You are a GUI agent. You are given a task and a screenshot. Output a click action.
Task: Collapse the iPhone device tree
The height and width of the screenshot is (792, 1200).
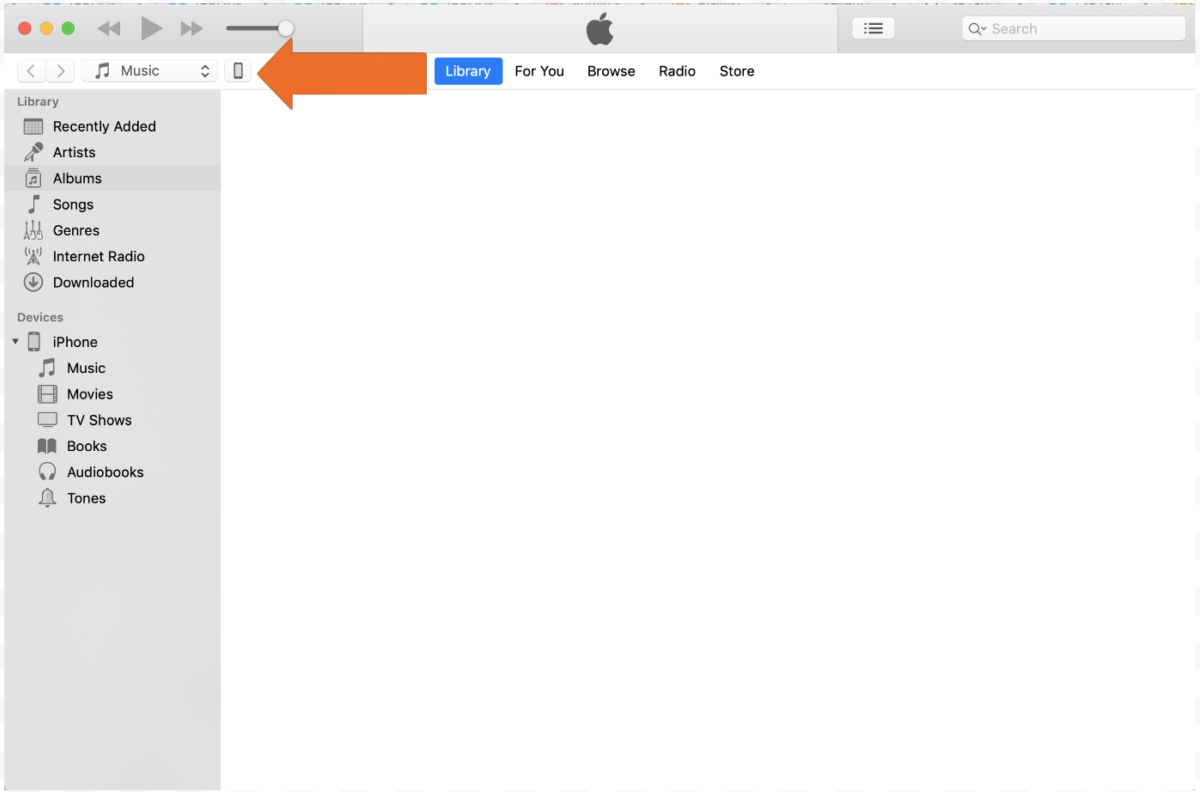[x=15, y=341]
